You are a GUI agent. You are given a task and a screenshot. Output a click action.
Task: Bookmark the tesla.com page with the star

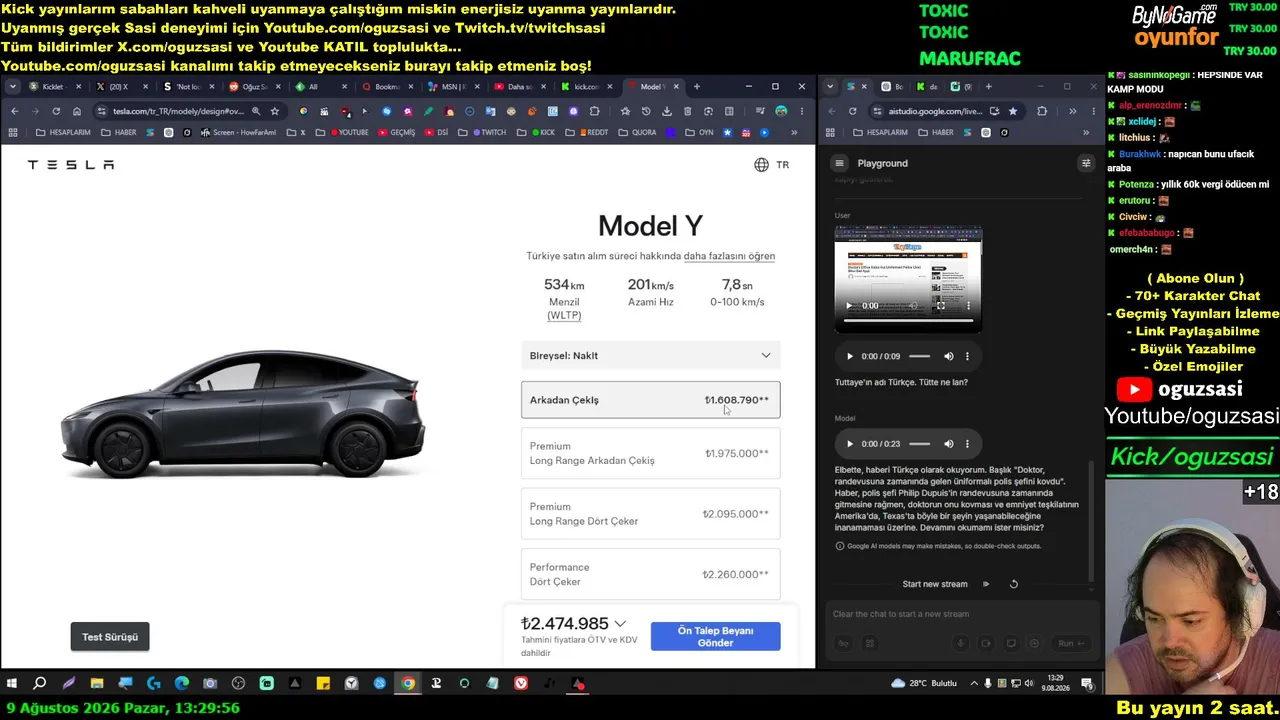274,111
